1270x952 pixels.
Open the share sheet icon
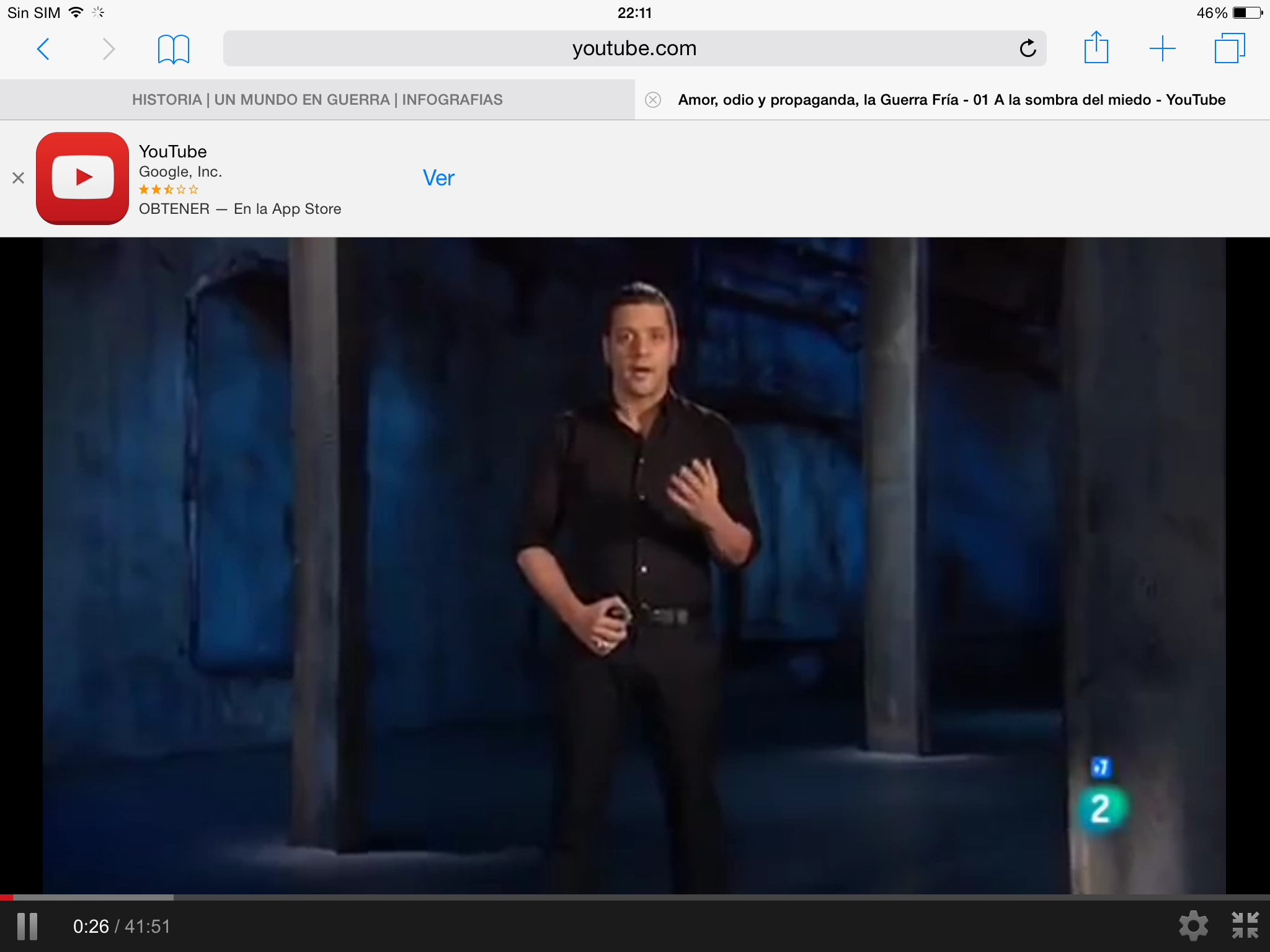click(1096, 47)
